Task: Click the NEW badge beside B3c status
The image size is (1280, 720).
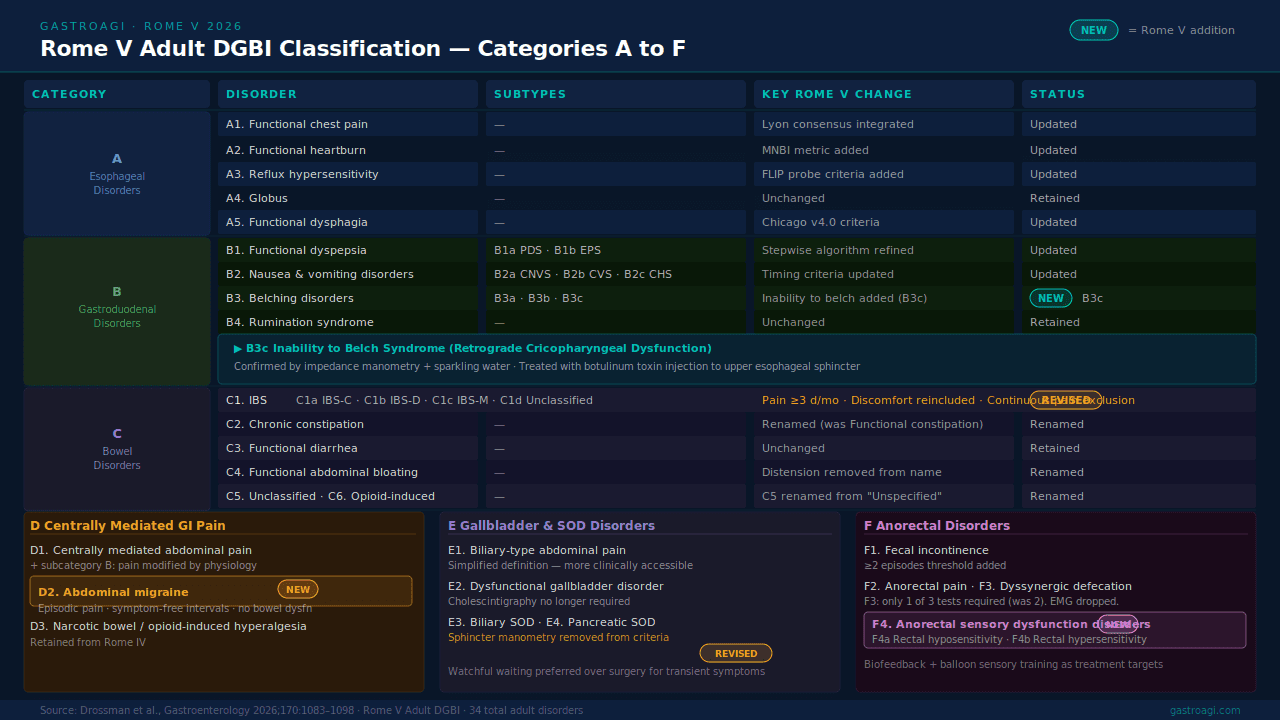Action: point(1051,298)
